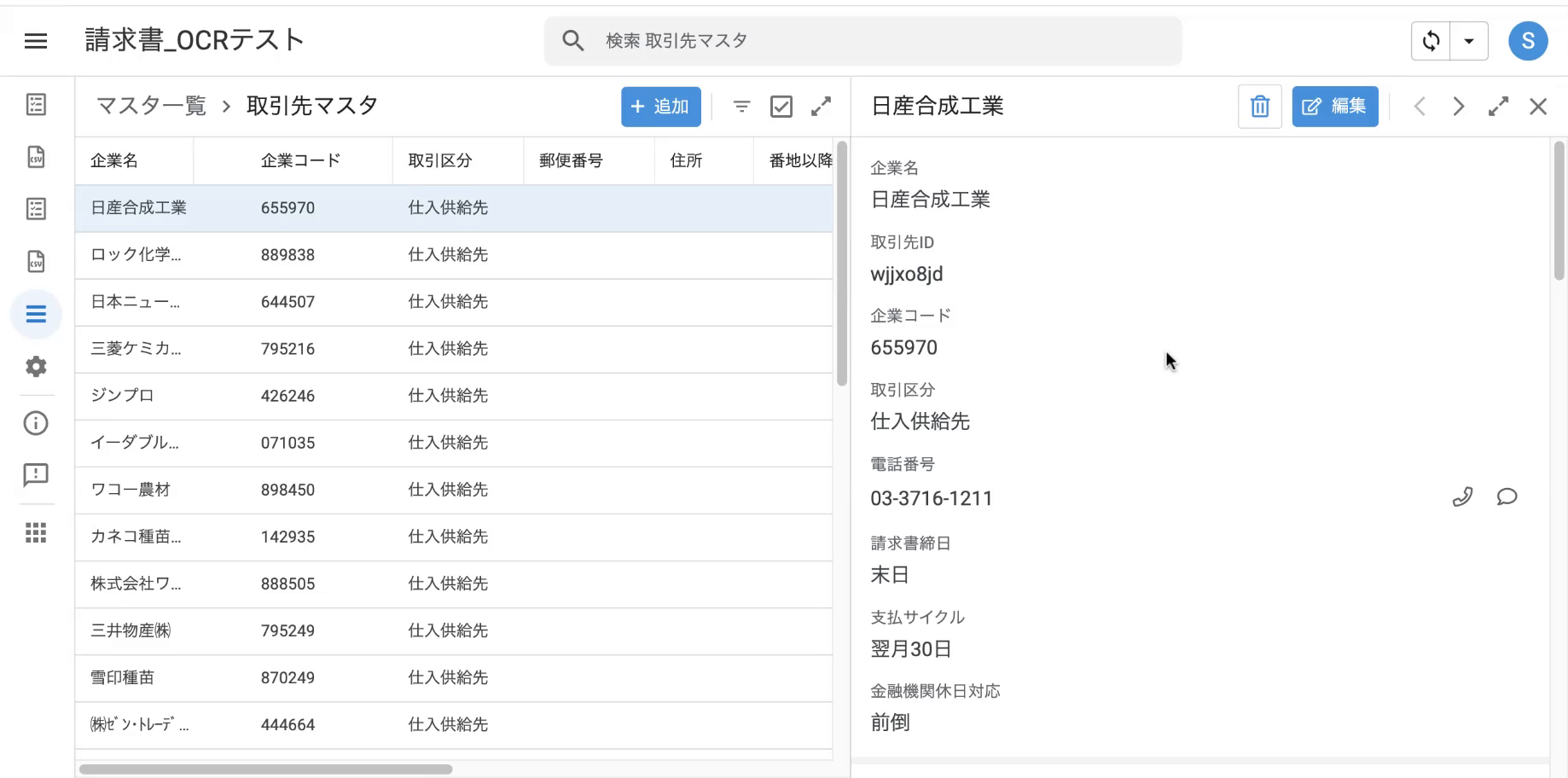
Task: Click the 取引先ID value wjjxo8jd
Action: pyautogui.click(x=907, y=275)
